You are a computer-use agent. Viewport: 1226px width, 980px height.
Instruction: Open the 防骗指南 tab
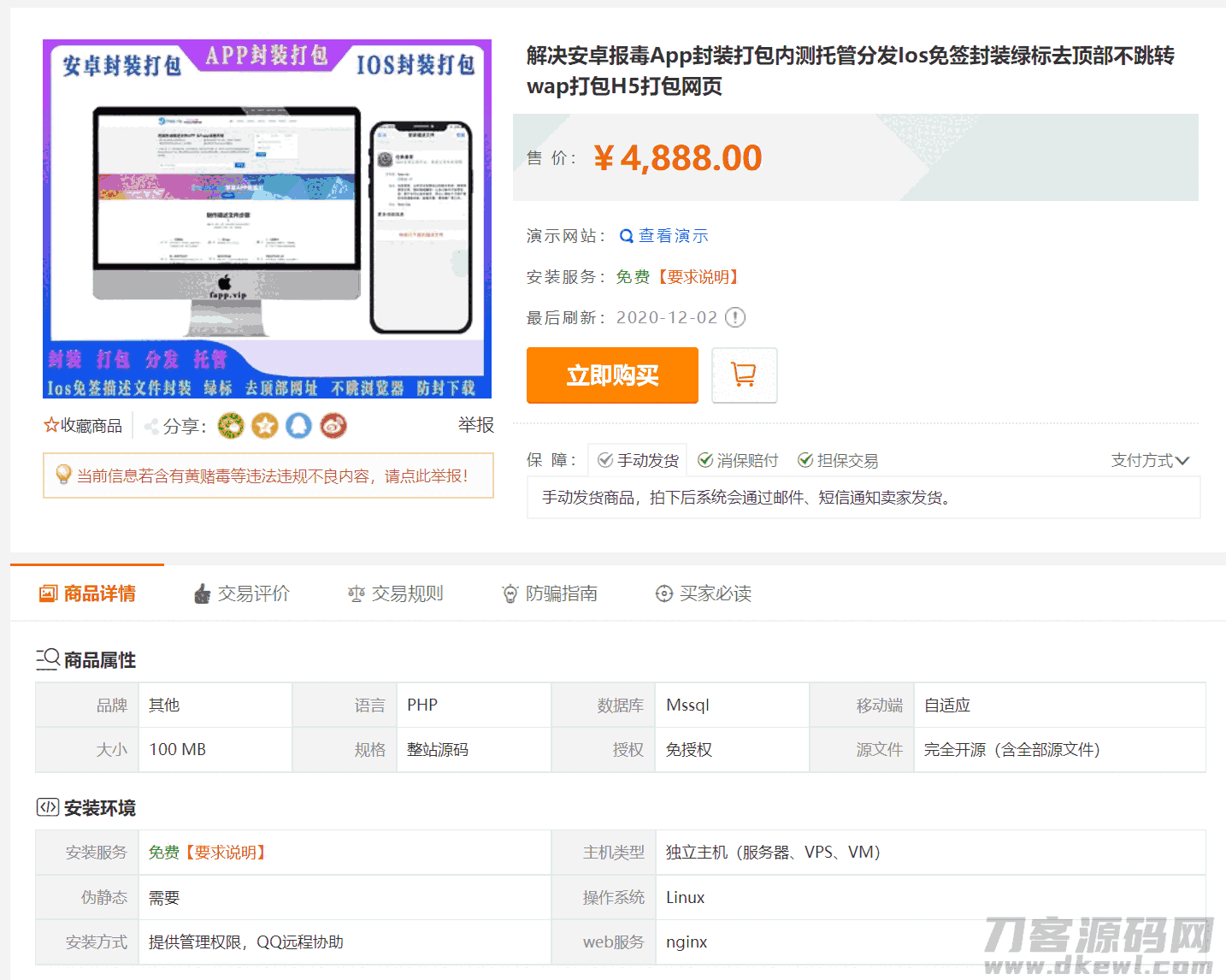(550, 593)
